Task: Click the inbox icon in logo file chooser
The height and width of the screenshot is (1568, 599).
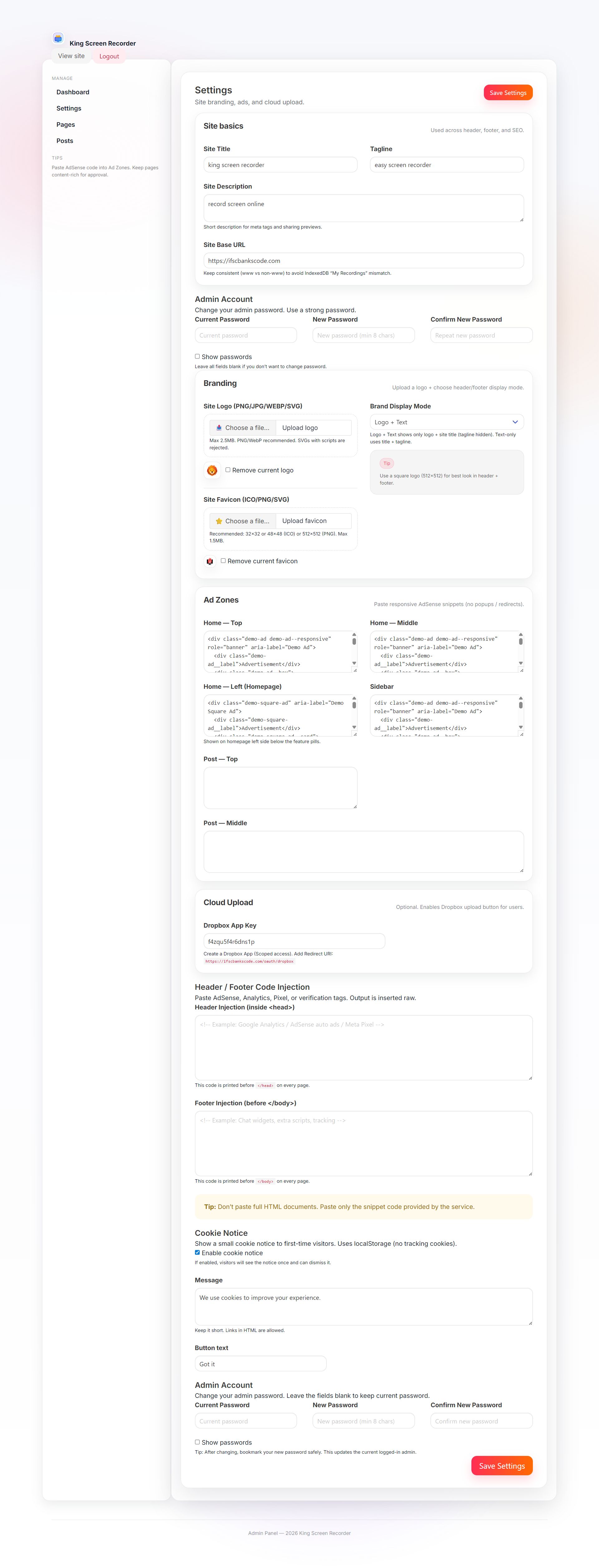Action: (219, 428)
